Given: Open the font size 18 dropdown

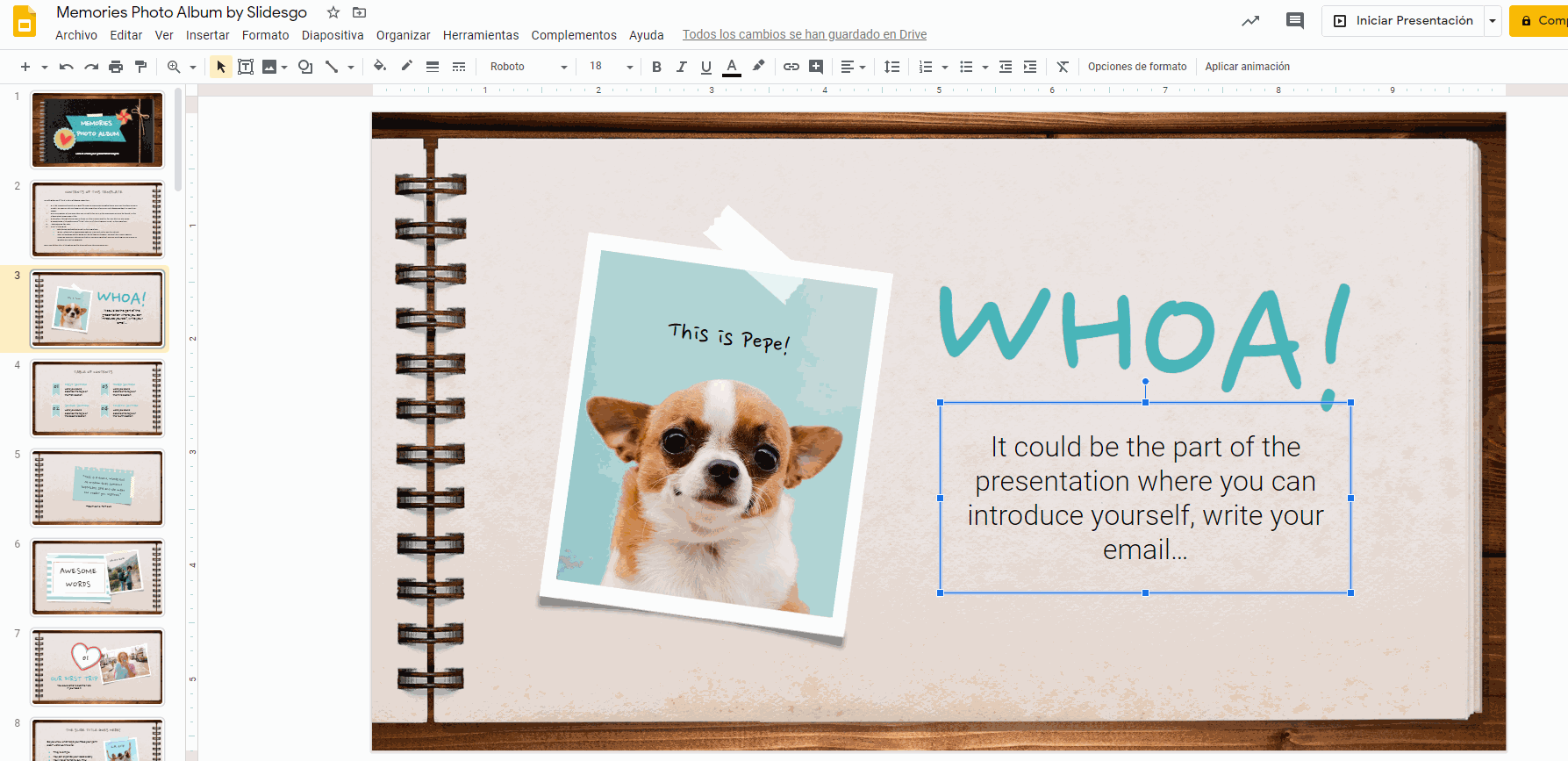Looking at the screenshot, I should (611, 67).
